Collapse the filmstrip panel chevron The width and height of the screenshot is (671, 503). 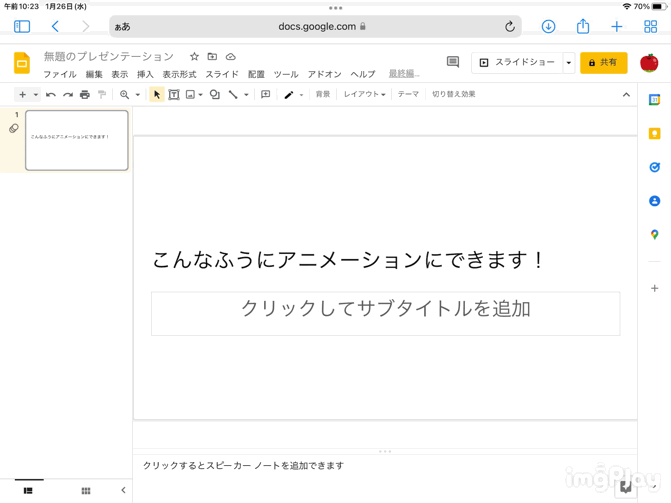point(123,490)
